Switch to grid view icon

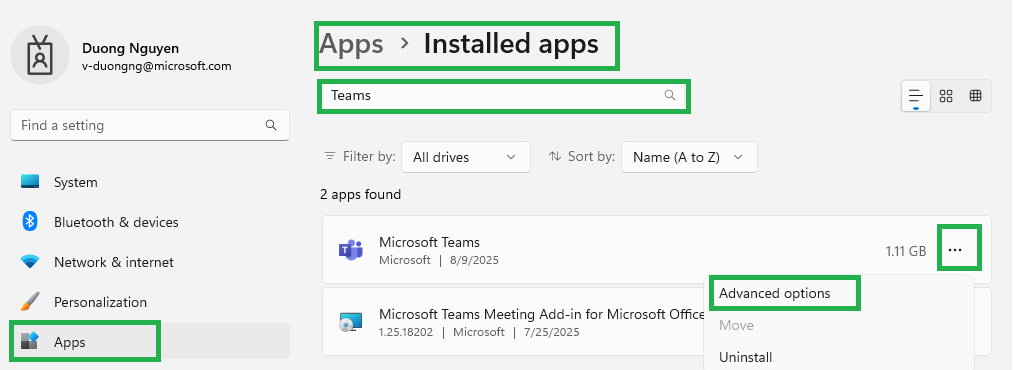pyautogui.click(x=946, y=96)
